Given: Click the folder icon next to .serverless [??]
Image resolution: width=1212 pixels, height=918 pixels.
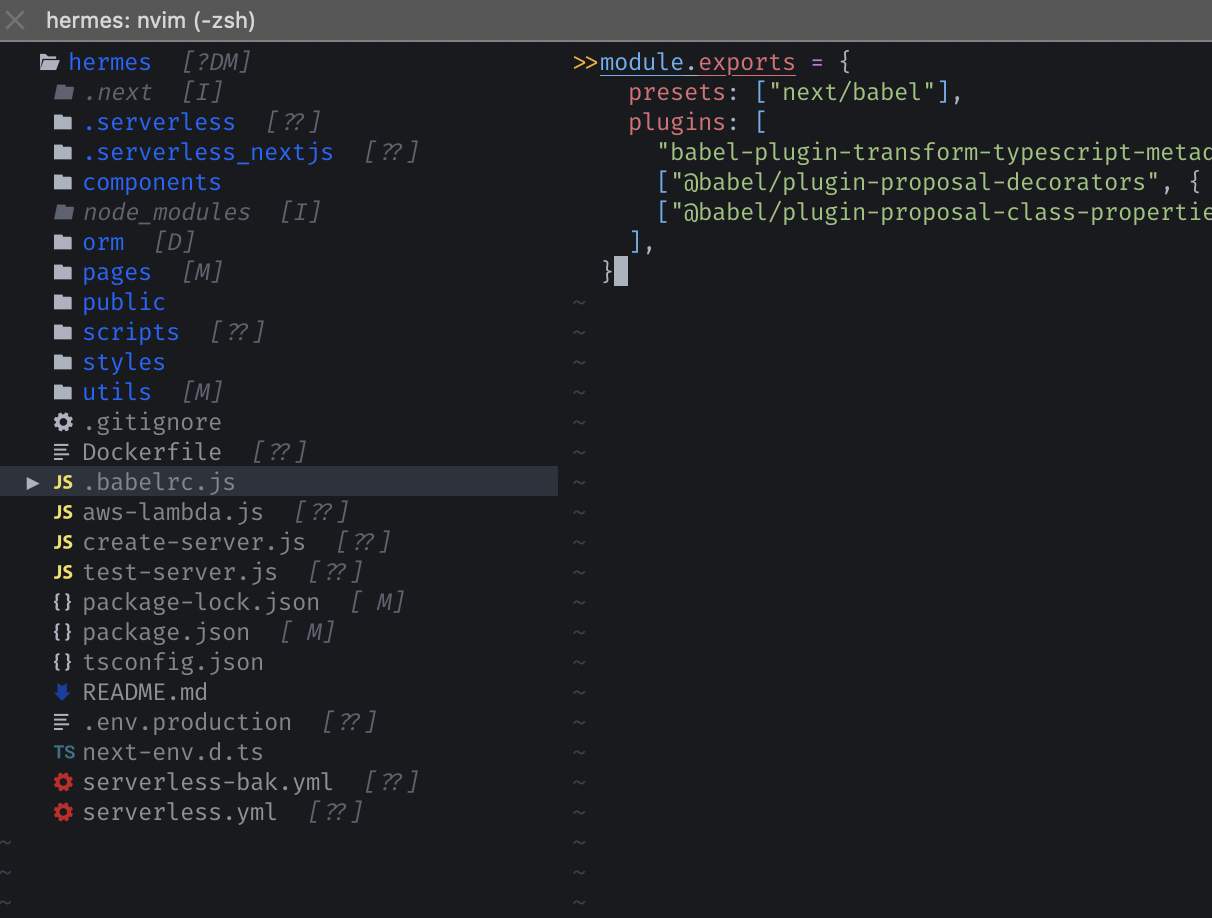Looking at the screenshot, I should (x=63, y=122).
